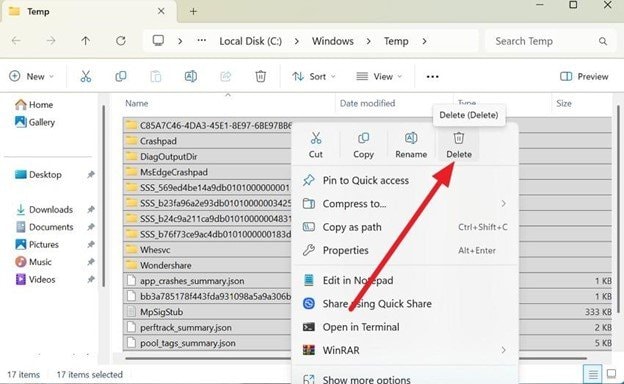This screenshot has width=624, height=384.
Task: Click the Rename icon in the toolbar
Action: coord(191,76)
